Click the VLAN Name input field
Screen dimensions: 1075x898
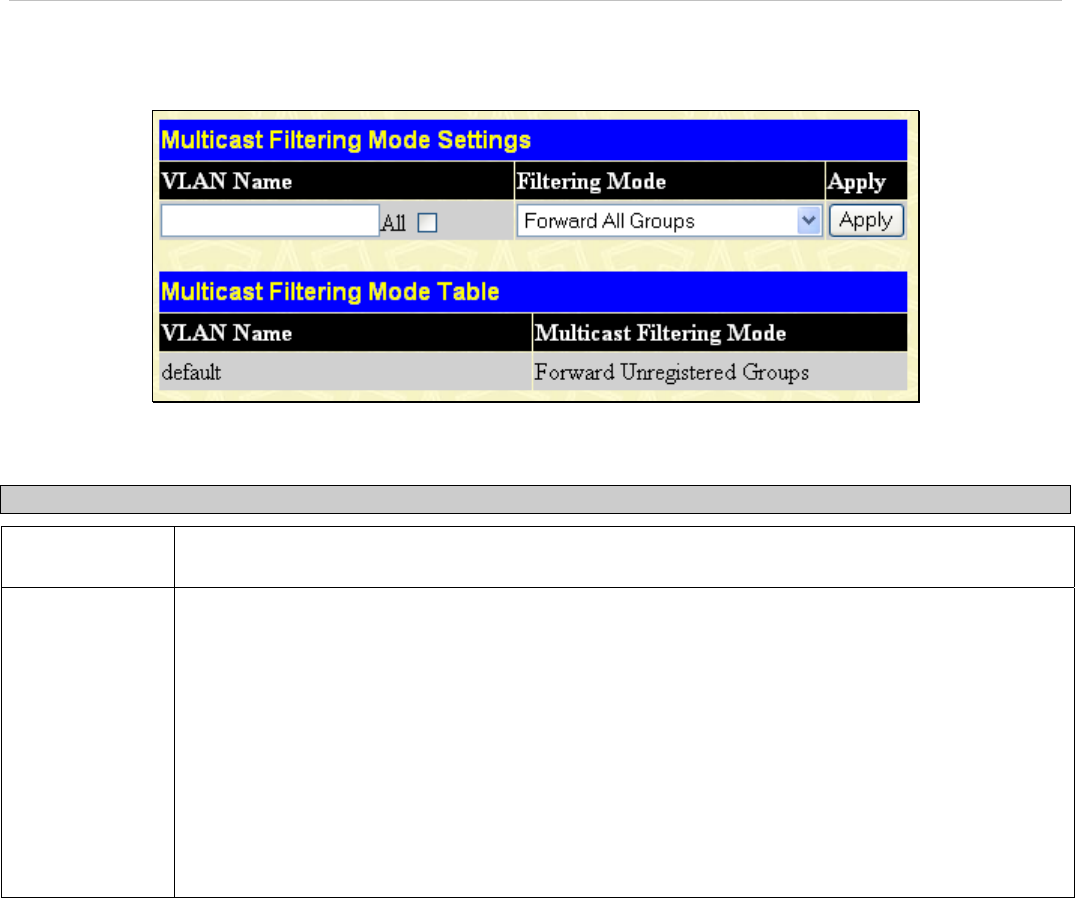270,221
